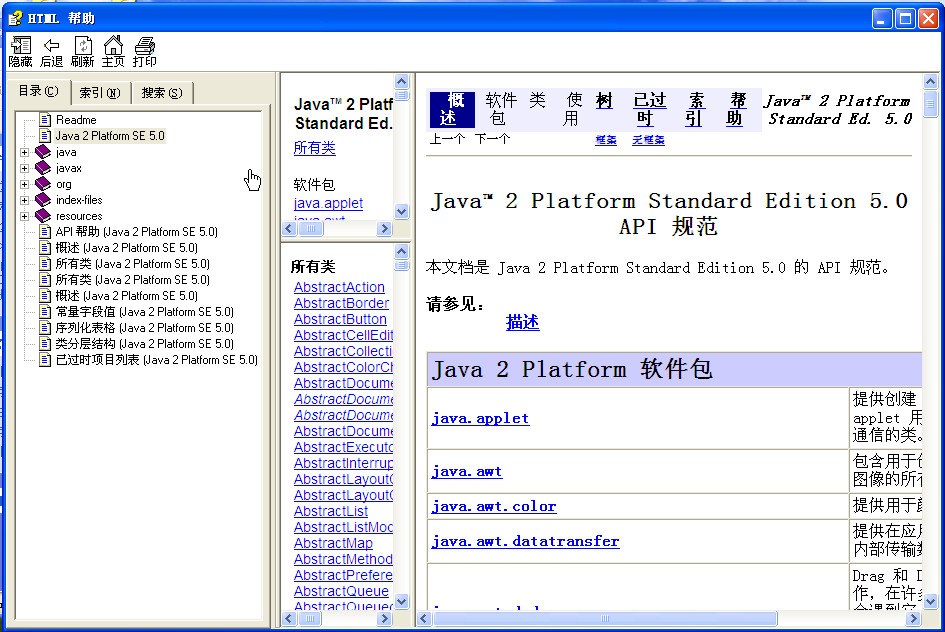Click the 后退 (Back) arrow icon
Viewport: 945px width, 632px height.
click(51, 46)
